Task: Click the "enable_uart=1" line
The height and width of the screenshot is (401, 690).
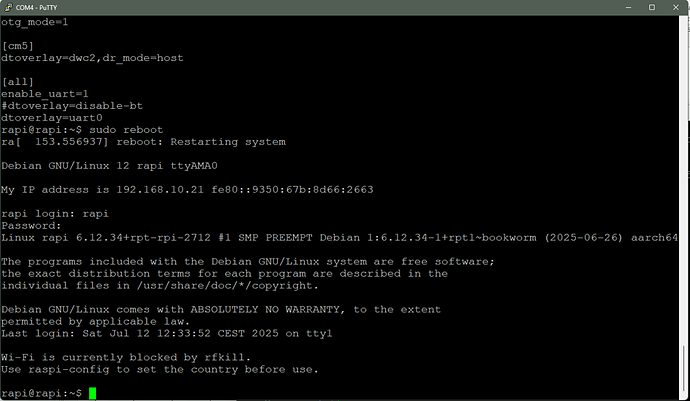Action: coord(43,94)
